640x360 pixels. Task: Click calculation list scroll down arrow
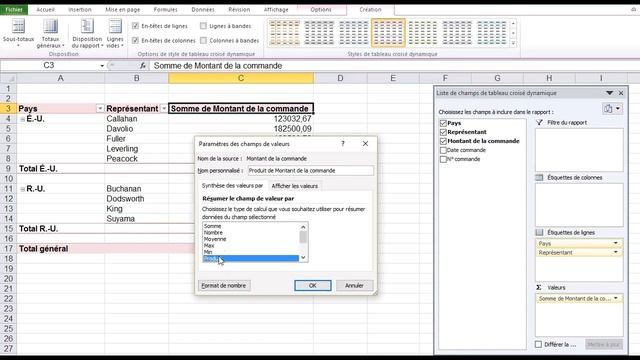[303, 258]
